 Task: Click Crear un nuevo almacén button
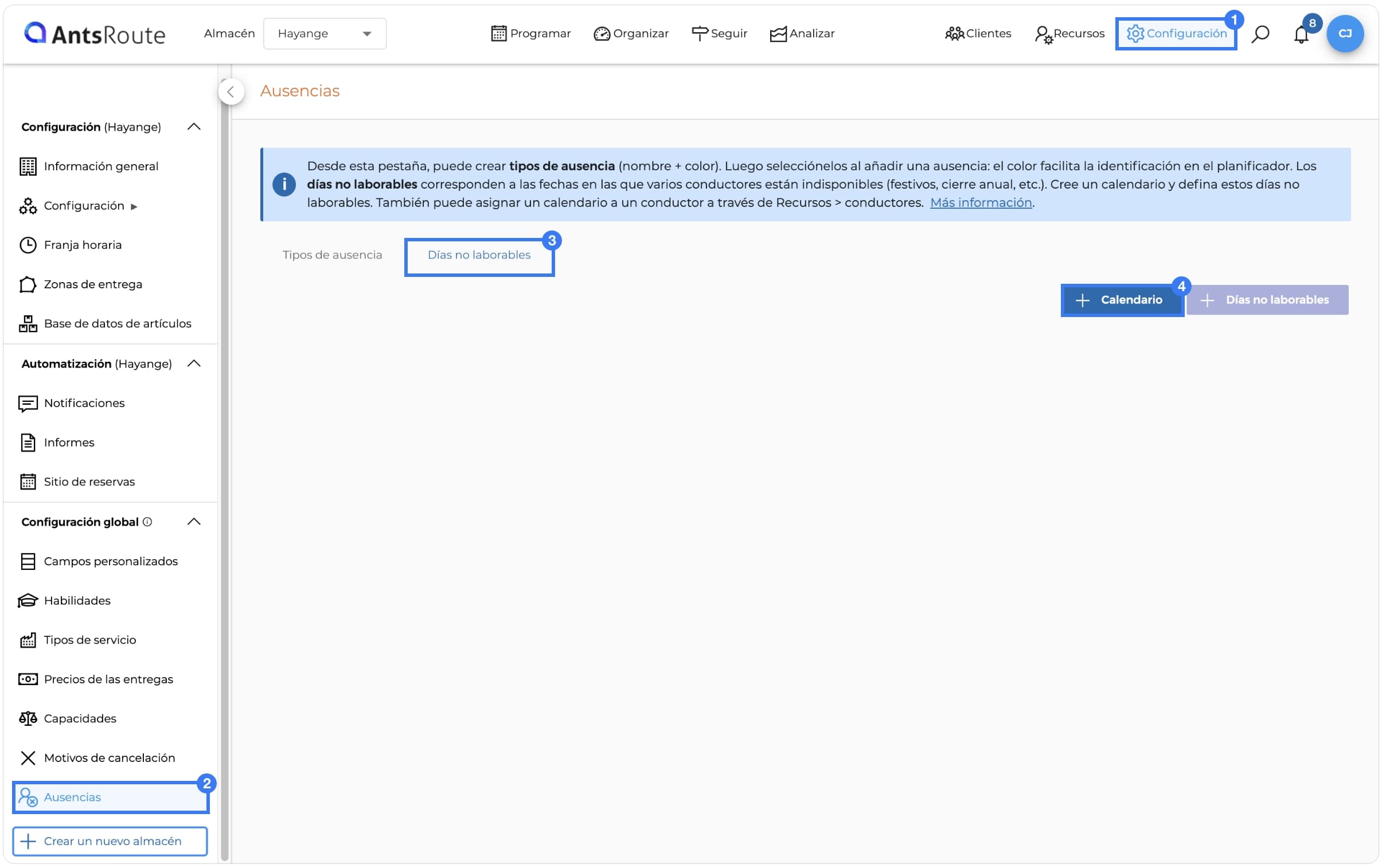click(x=110, y=841)
